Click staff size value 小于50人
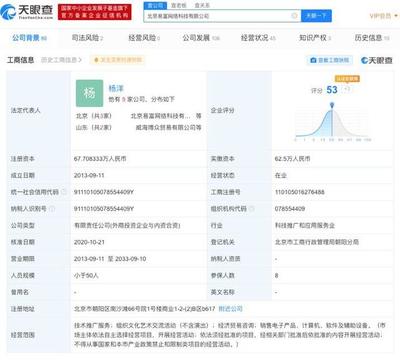The image size is (400, 361). (86, 275)
